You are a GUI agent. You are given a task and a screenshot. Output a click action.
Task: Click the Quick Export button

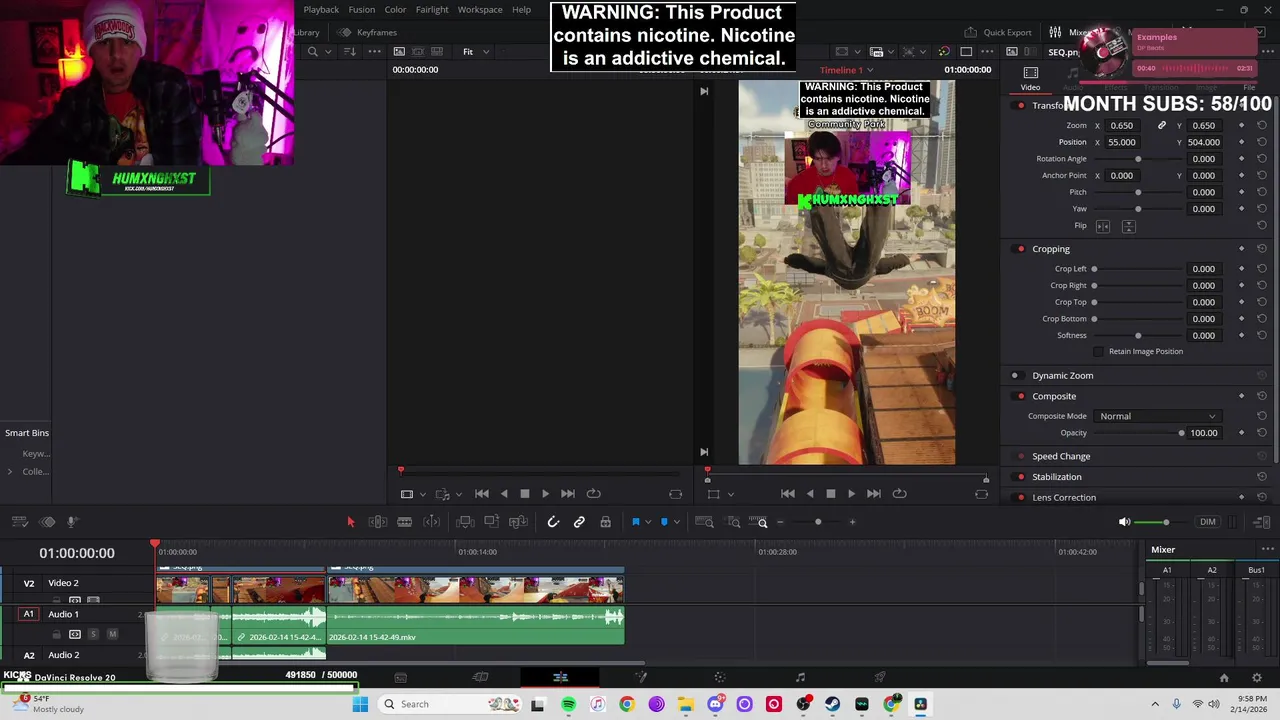click(998, 32)
